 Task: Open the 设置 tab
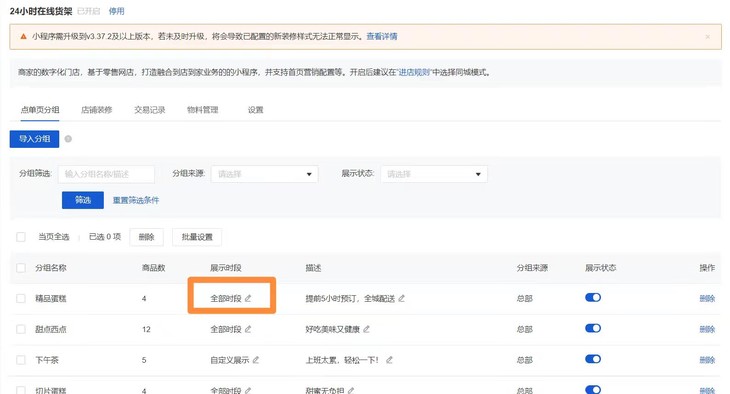pos(255,110)
